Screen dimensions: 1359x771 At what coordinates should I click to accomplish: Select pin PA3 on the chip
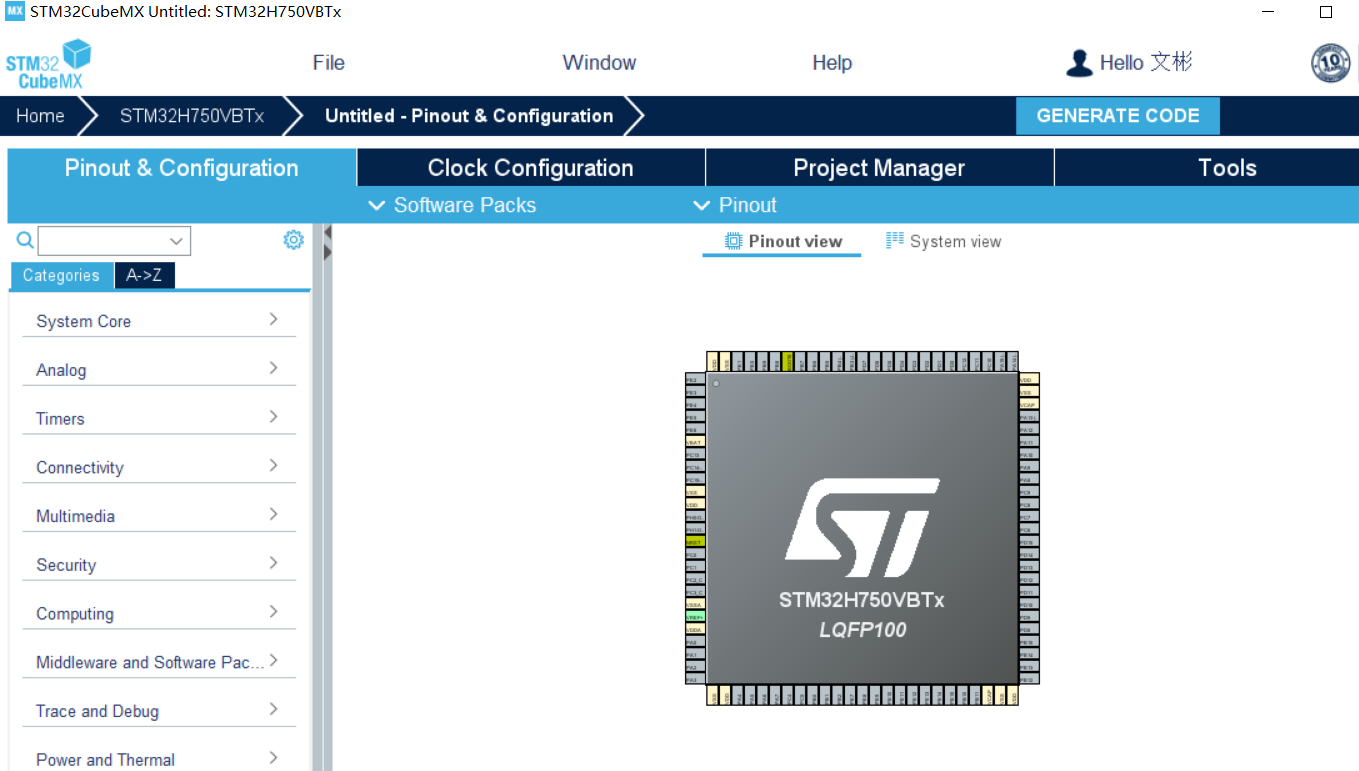coord(695,680)
